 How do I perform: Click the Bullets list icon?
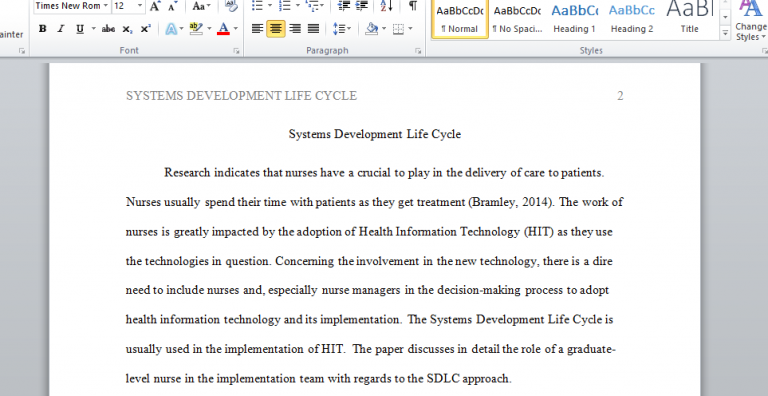tap(258, 6)
